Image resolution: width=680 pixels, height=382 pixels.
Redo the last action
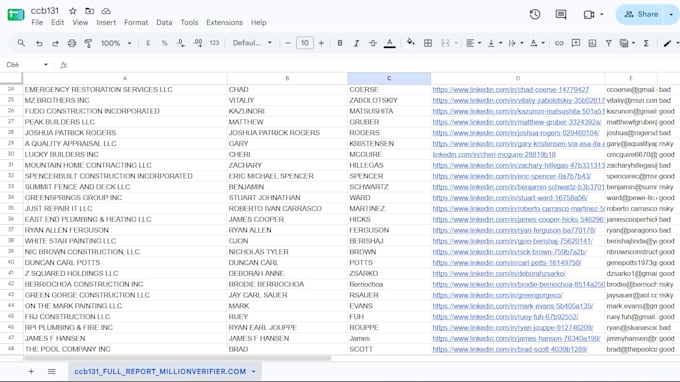55,43
